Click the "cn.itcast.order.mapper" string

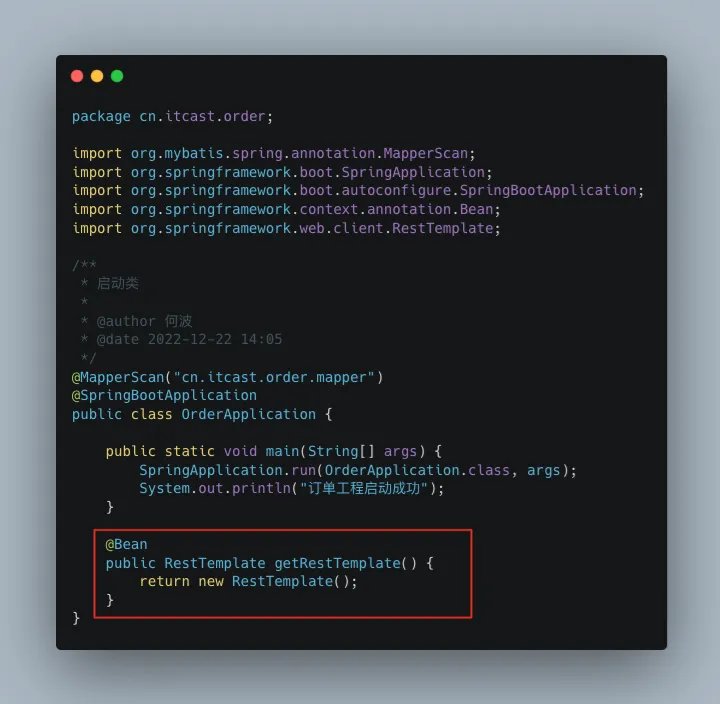(x=274, y=377)
